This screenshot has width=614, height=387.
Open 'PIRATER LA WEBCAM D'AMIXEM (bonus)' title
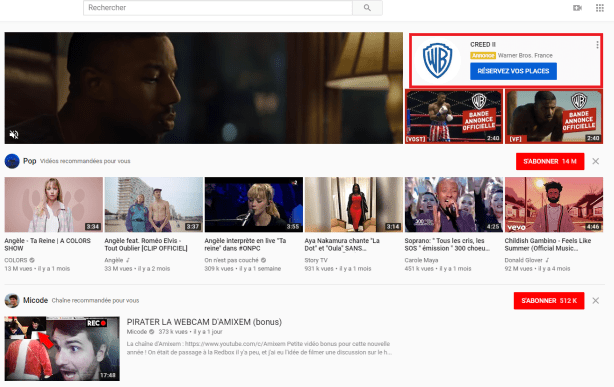(x=204, y=322)
